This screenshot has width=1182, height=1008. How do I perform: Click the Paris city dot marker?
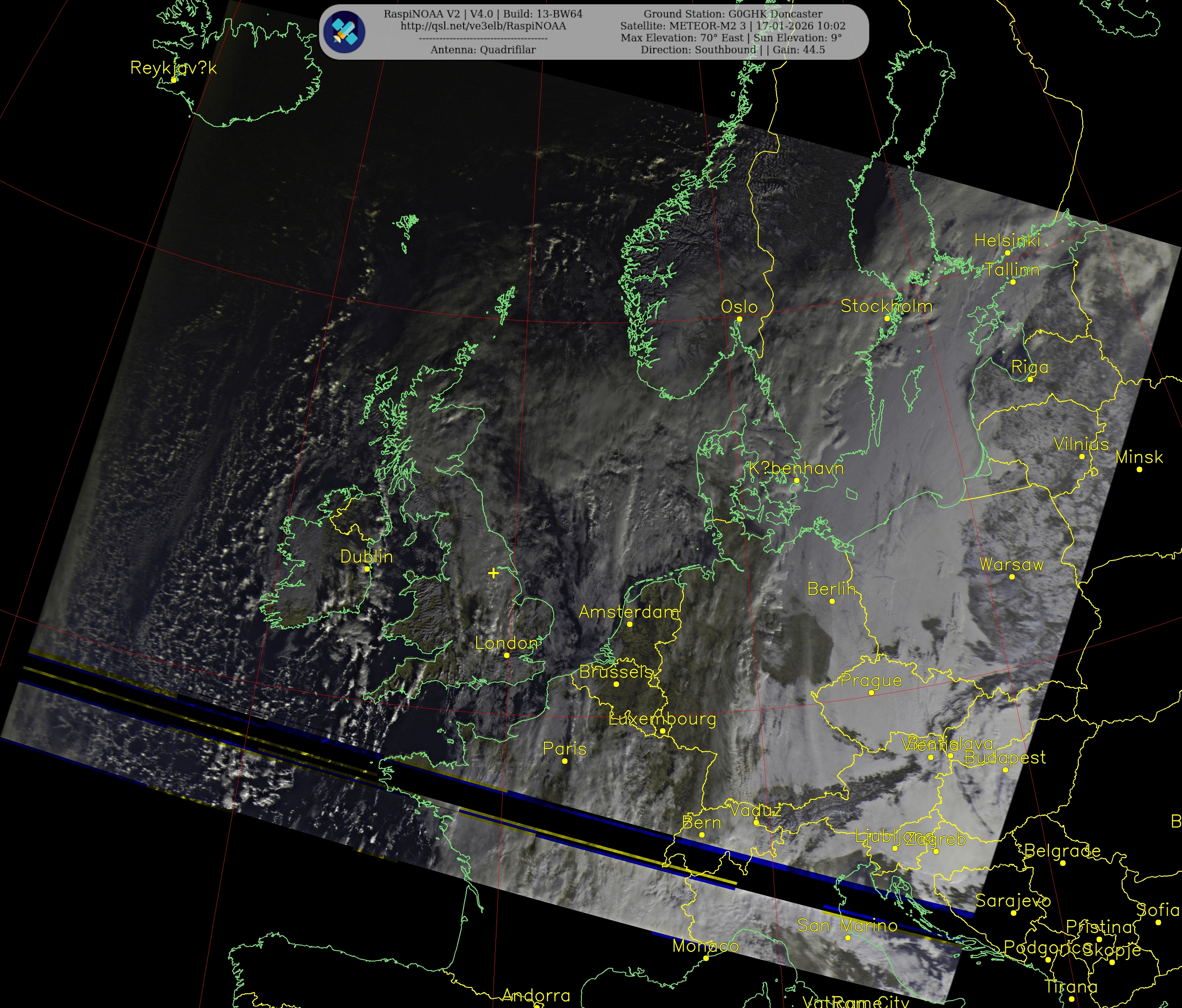[565, 761]
